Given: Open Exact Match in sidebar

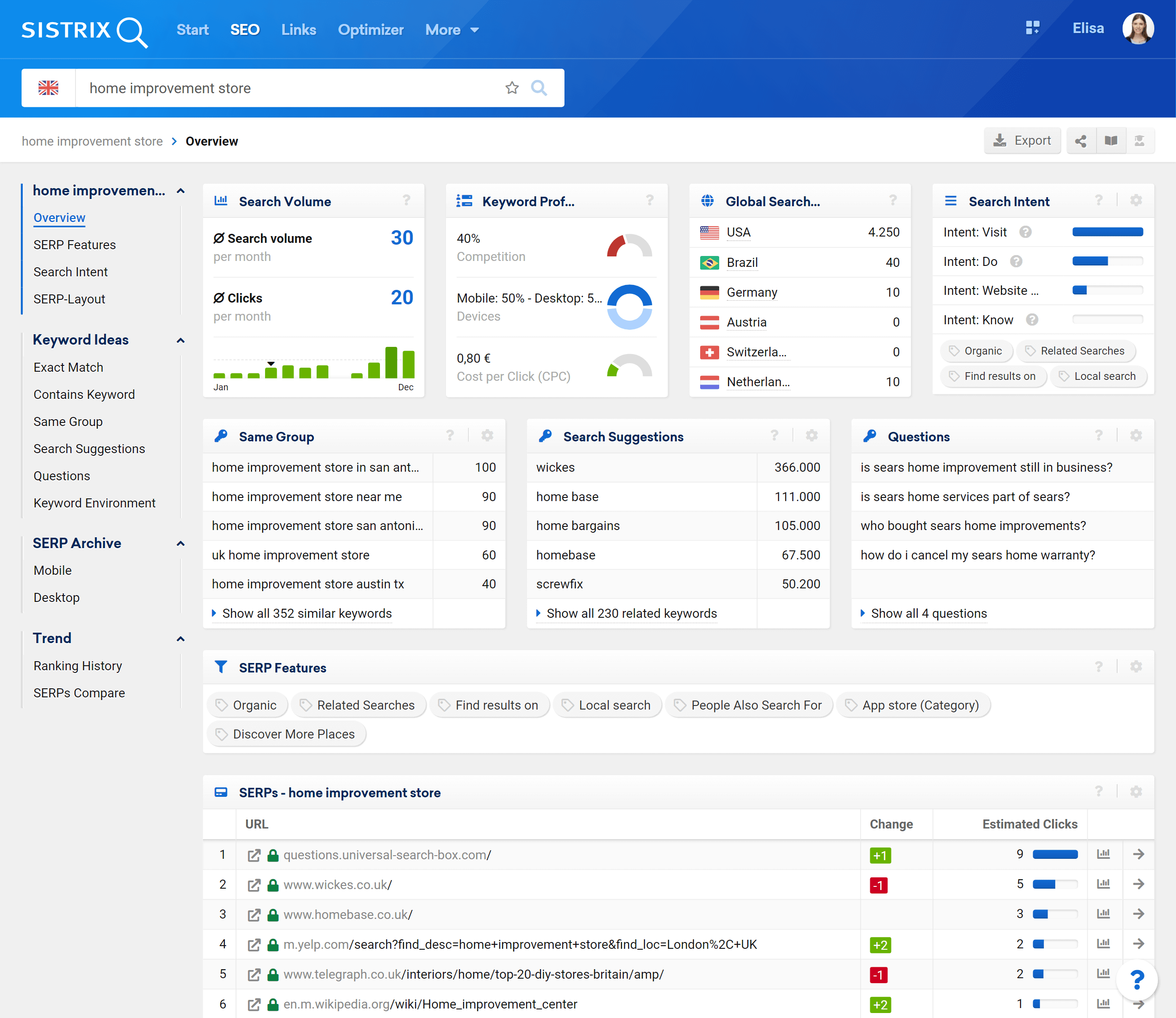Looking at the screenshot, I should (x=68, y=368).
